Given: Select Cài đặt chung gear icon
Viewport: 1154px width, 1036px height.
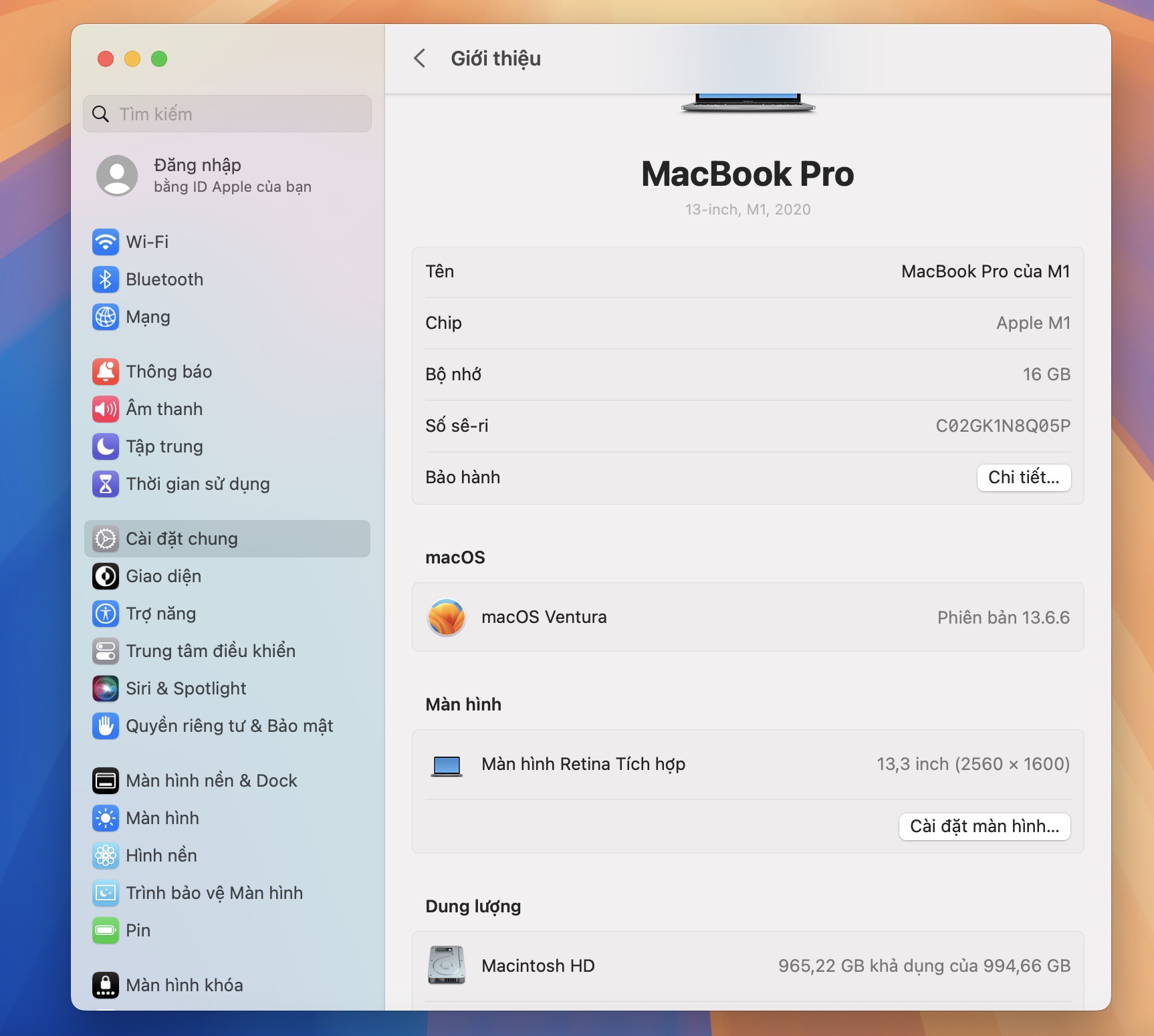Looking at the screenshot, I should point(106,539).
